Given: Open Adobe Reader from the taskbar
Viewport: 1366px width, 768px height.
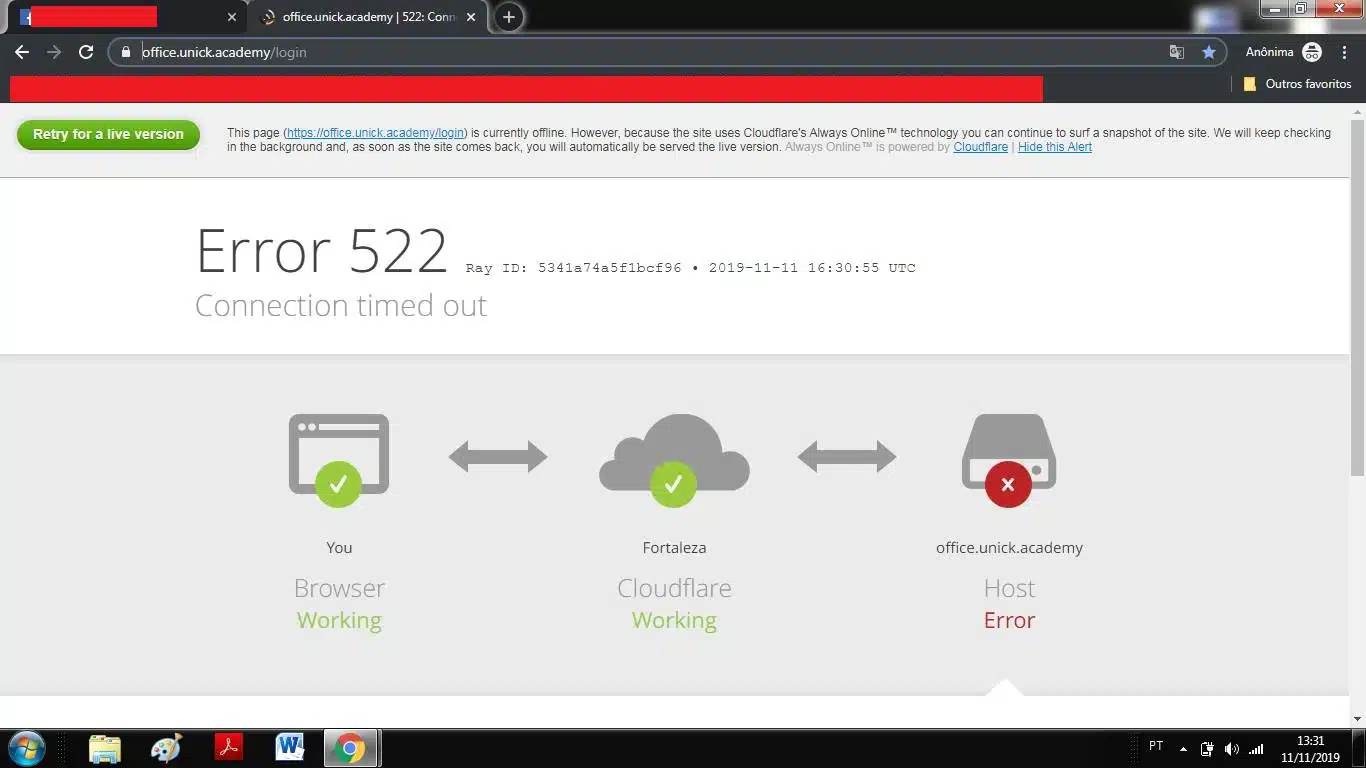Looking at the screenshot, I should pyautogui.click(x=229, y=748).
